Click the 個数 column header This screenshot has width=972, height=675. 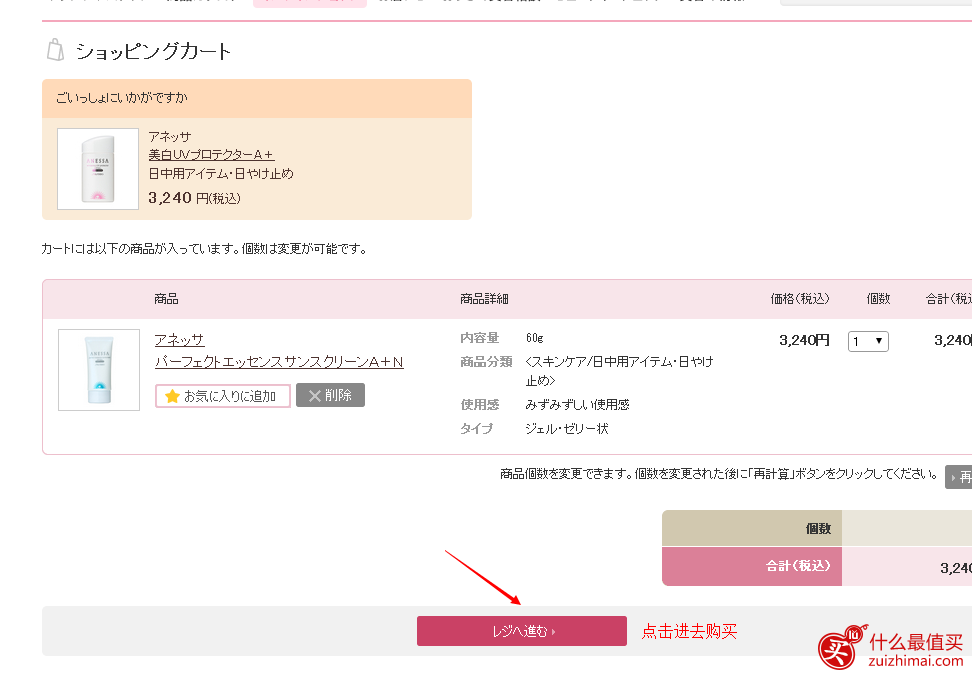[878, 299]
